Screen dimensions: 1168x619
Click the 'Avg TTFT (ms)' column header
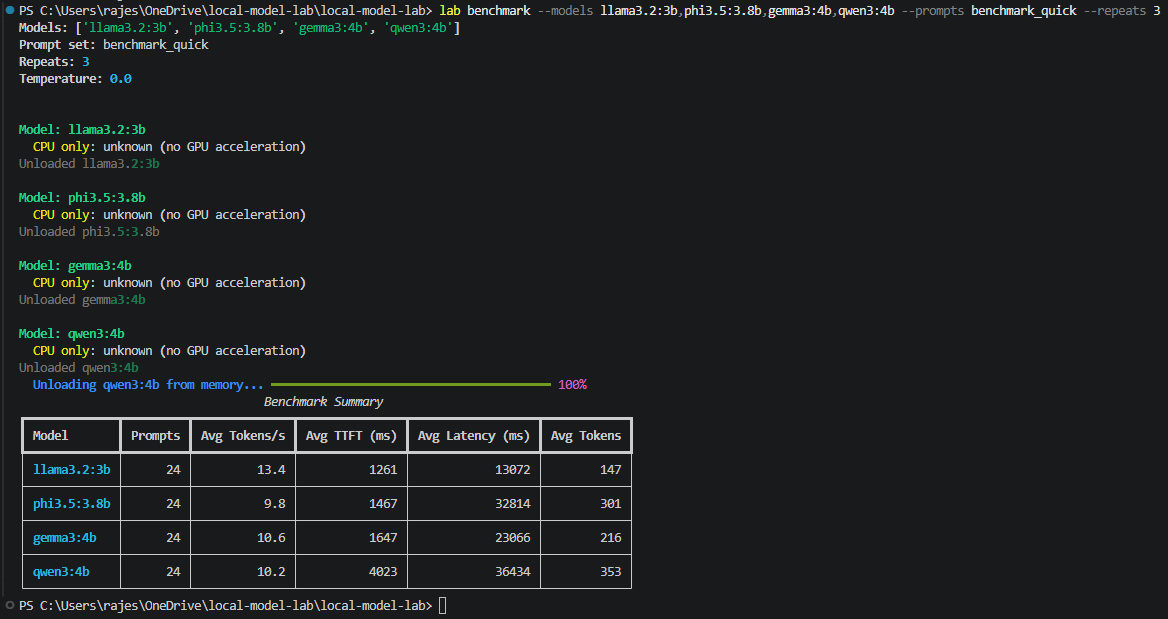[x=352, y=436]
